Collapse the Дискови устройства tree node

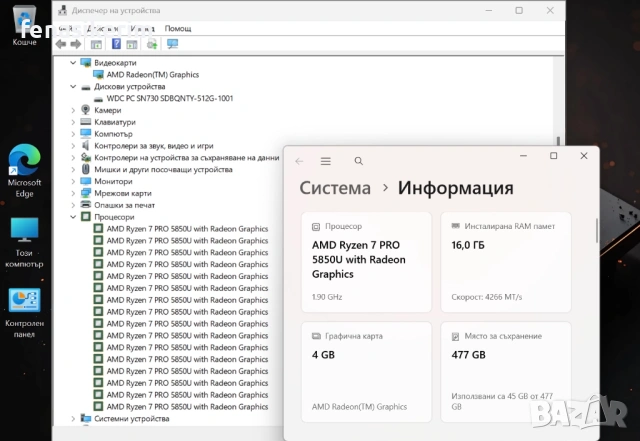coord(73,86)
